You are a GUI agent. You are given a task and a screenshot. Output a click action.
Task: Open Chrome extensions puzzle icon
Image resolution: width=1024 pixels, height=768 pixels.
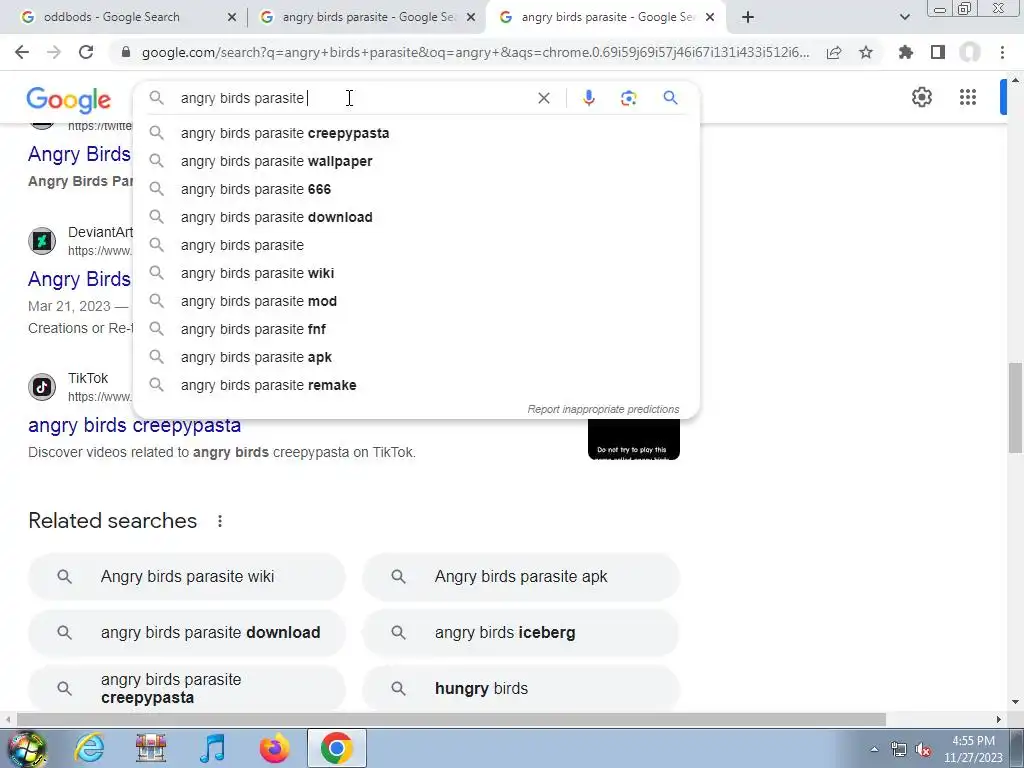tap(906, 52)
